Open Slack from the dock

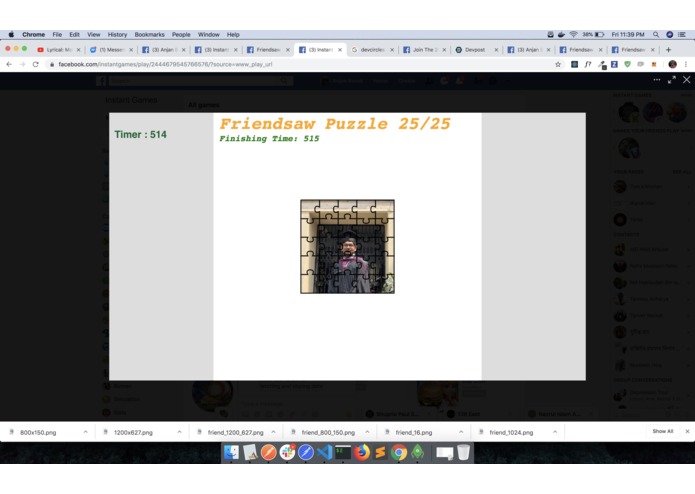tap(287, 452)
